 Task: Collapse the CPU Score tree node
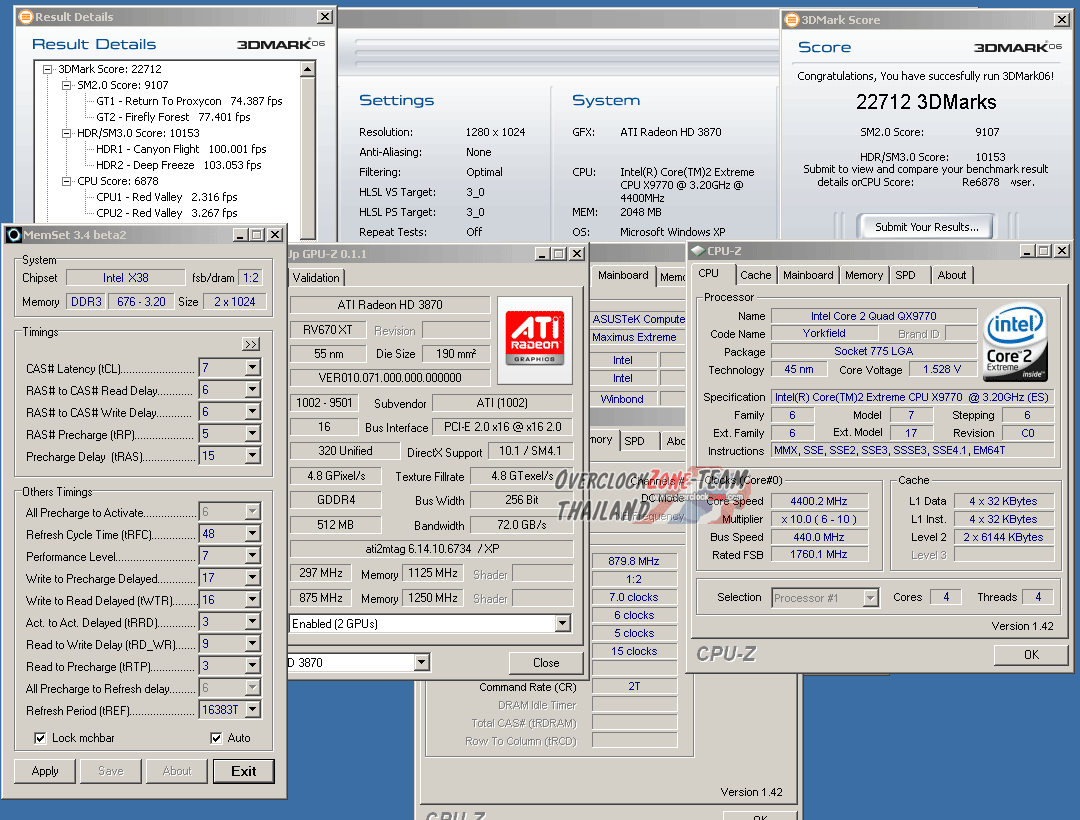pyautogui.click(x=67, y=182)
